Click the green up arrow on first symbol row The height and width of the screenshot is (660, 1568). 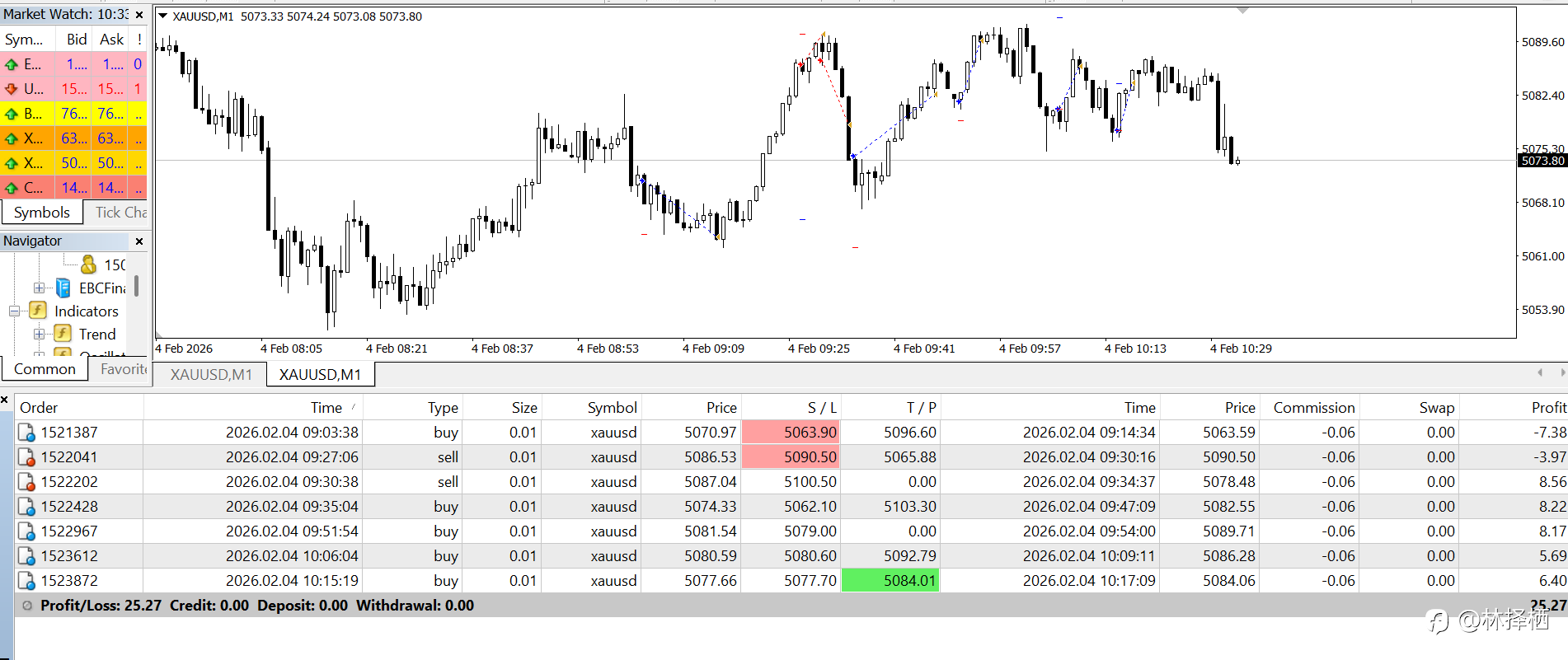coord(12,63)
